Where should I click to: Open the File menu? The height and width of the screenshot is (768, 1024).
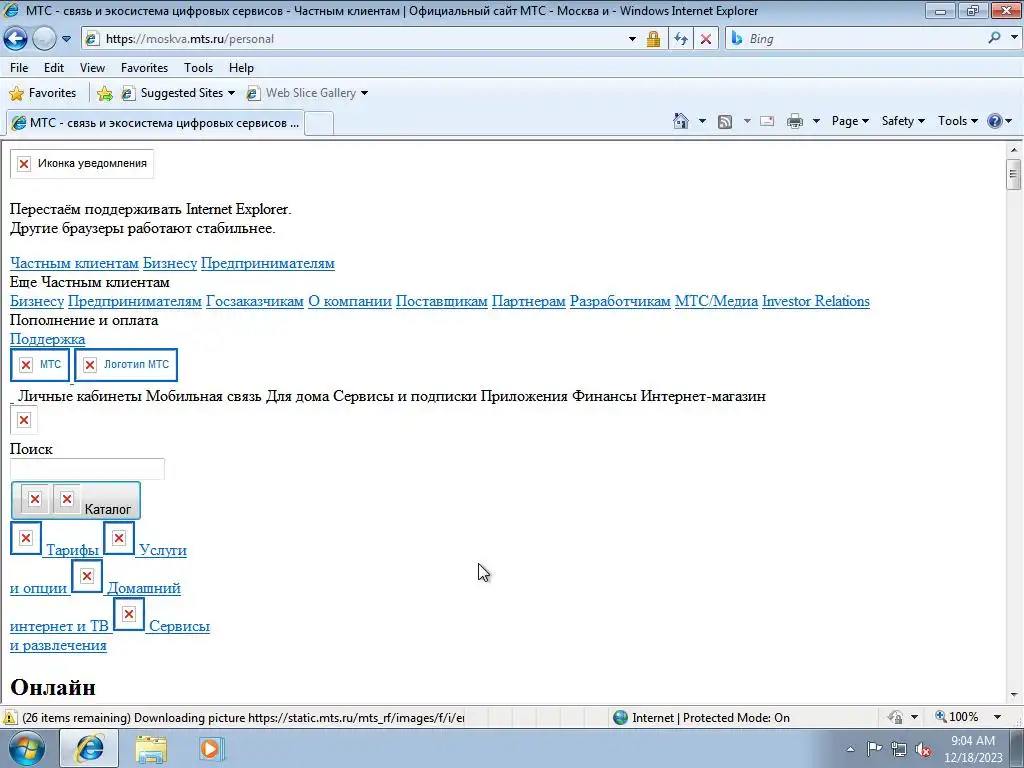tap(19, 68)
